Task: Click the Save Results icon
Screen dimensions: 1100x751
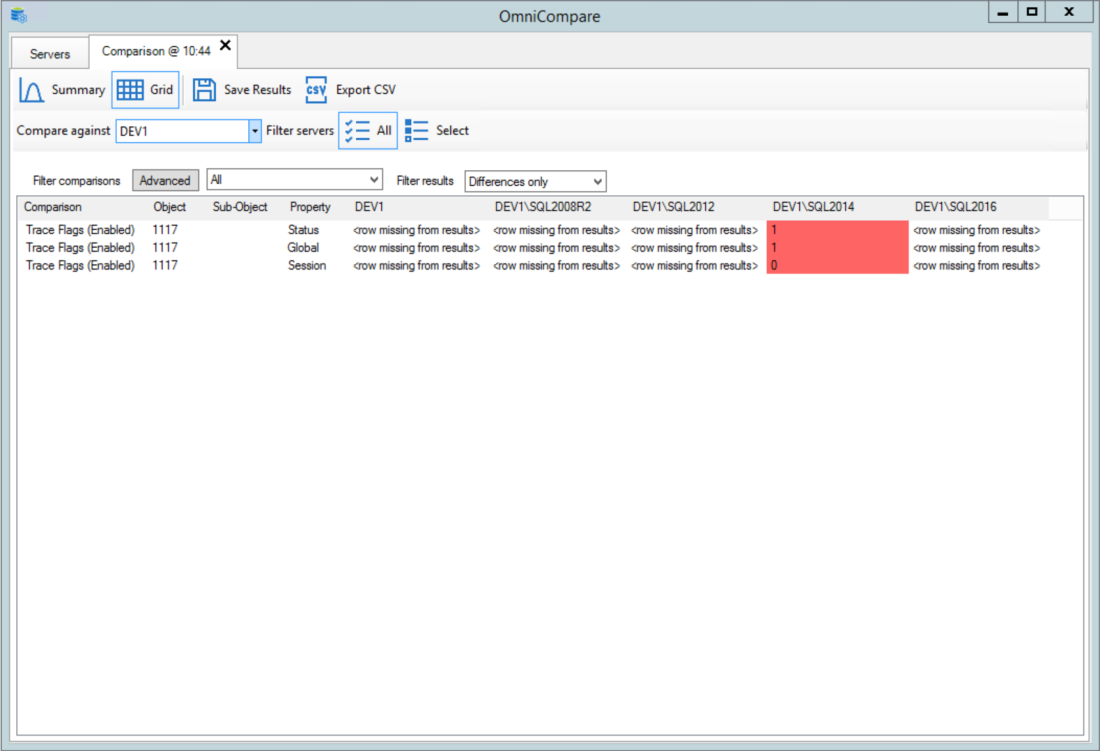Action: click(x=205, y=89)
